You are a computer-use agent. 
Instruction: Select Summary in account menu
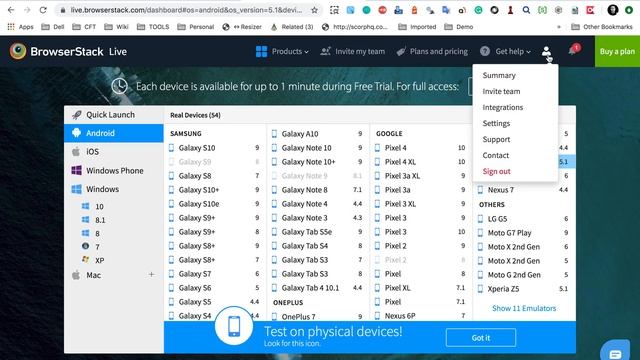(x=499, y=76)
